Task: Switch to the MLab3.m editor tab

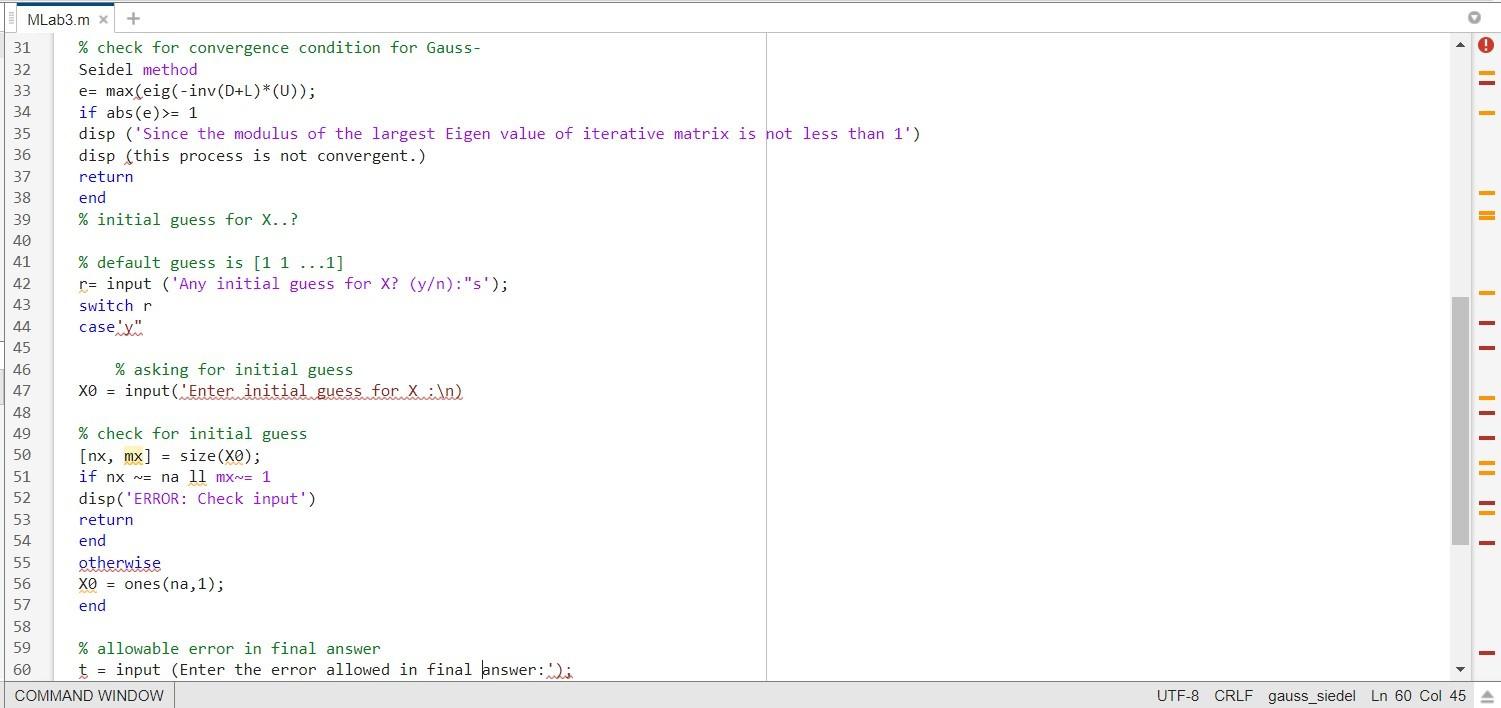Action: point(60,18)
